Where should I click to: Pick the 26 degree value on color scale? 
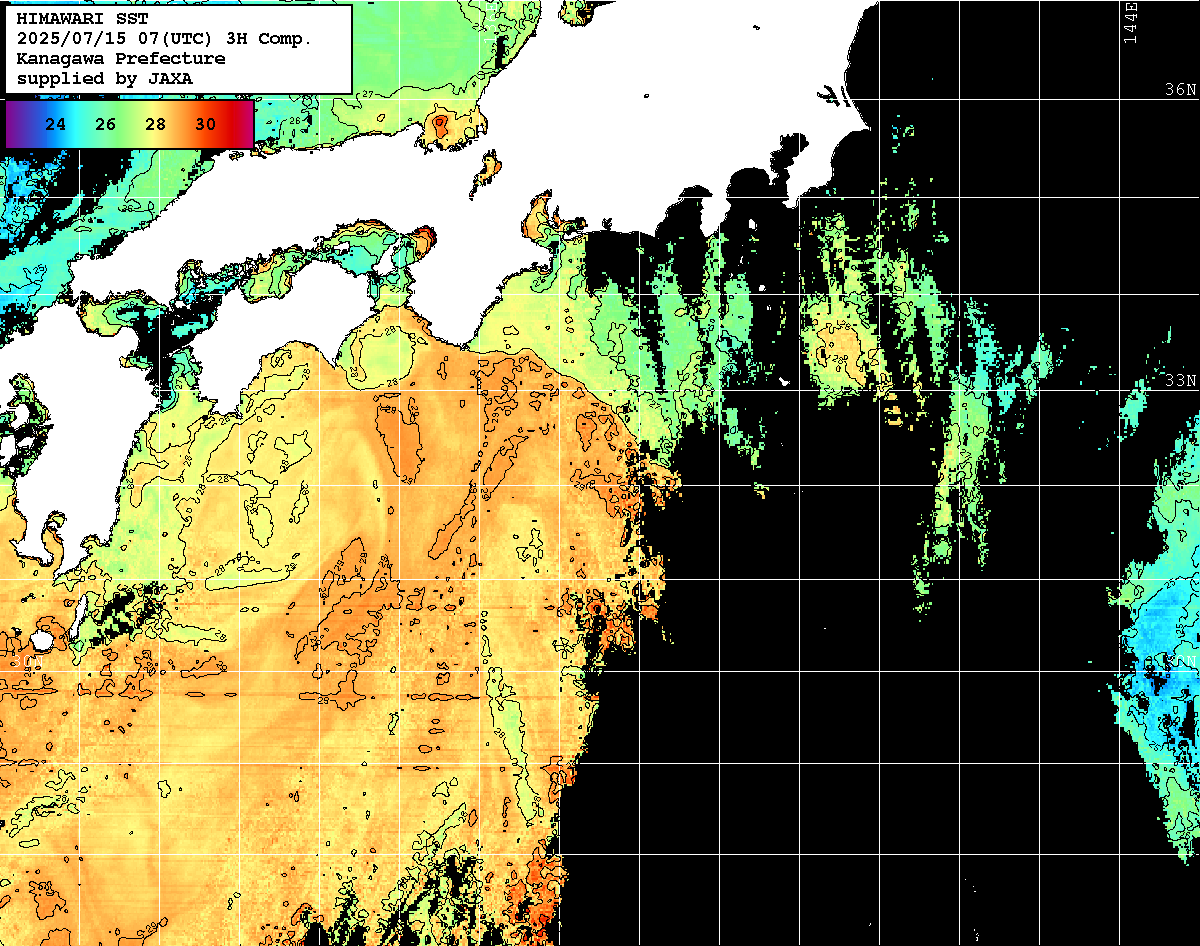click(106, 125)
